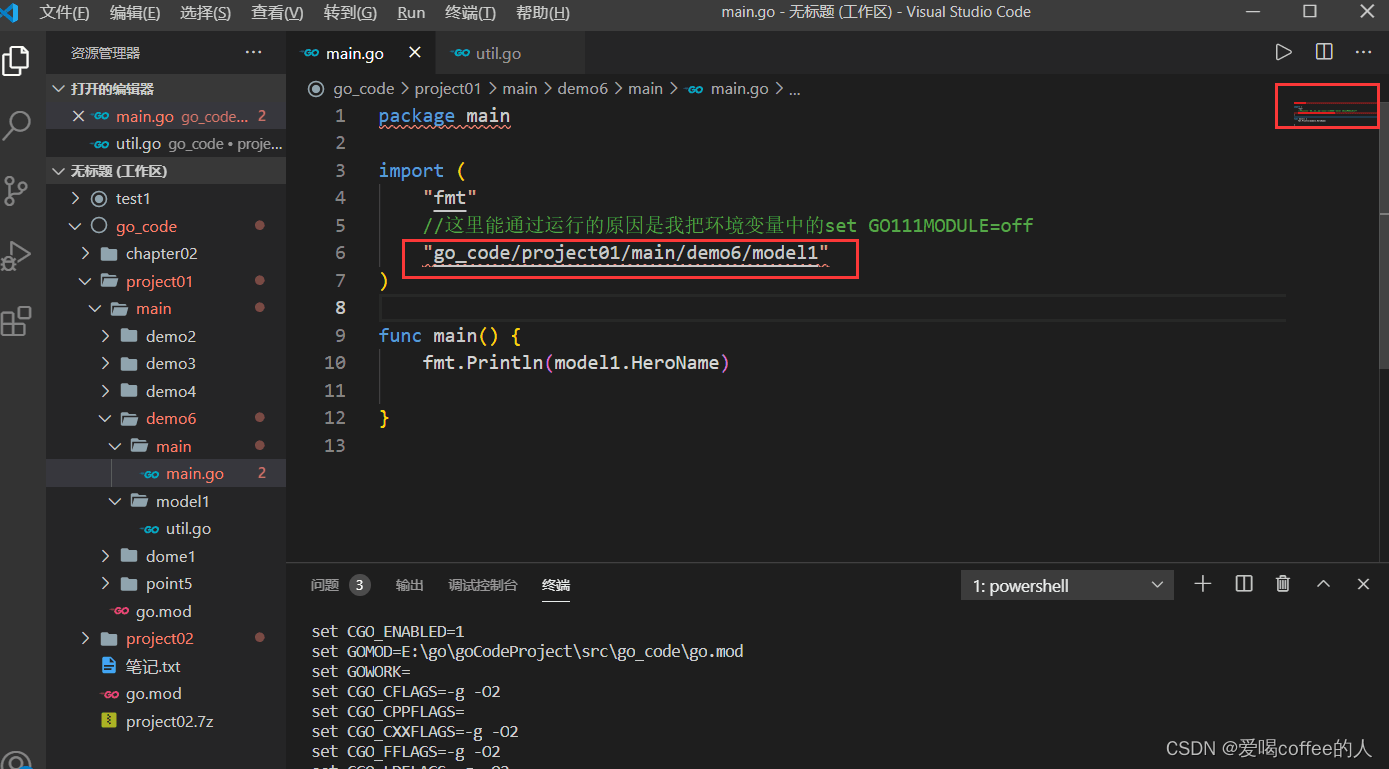Viewport: 1389px width, 769px height.
Task: Collapse the demo6 folder
Action: click(166, 418)
